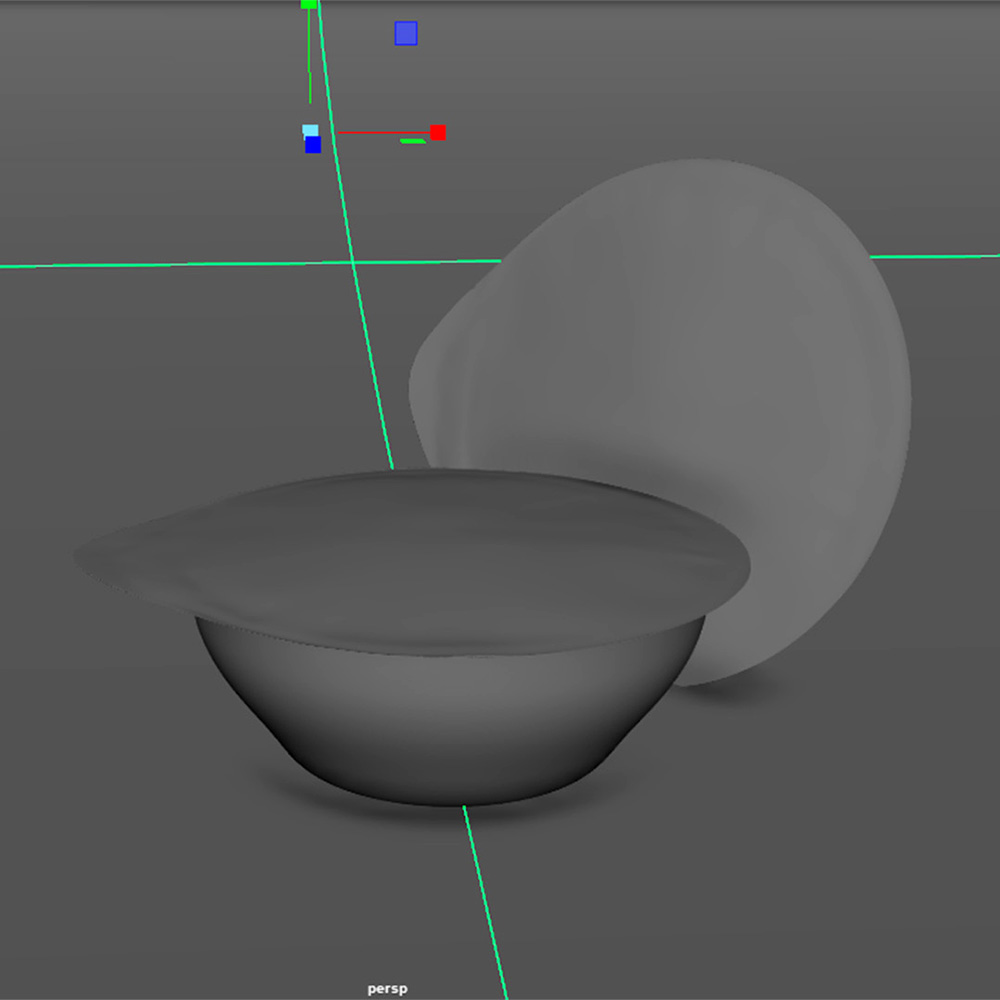Click the thin green Y-axis manipulator line
This screenshot has height=1000, width=1000.
pyautogui.click(x=309, y=60)
